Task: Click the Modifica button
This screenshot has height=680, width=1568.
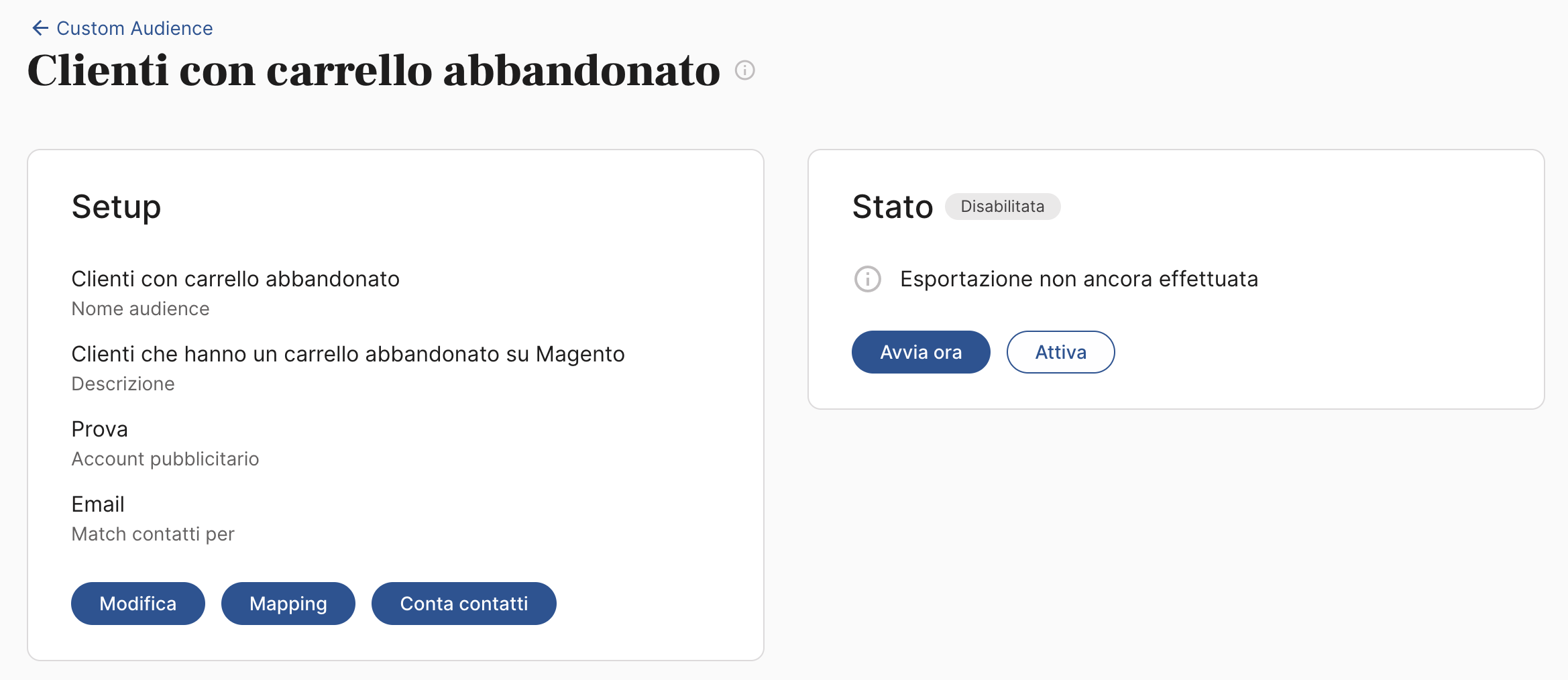Action: pos(138,604)
